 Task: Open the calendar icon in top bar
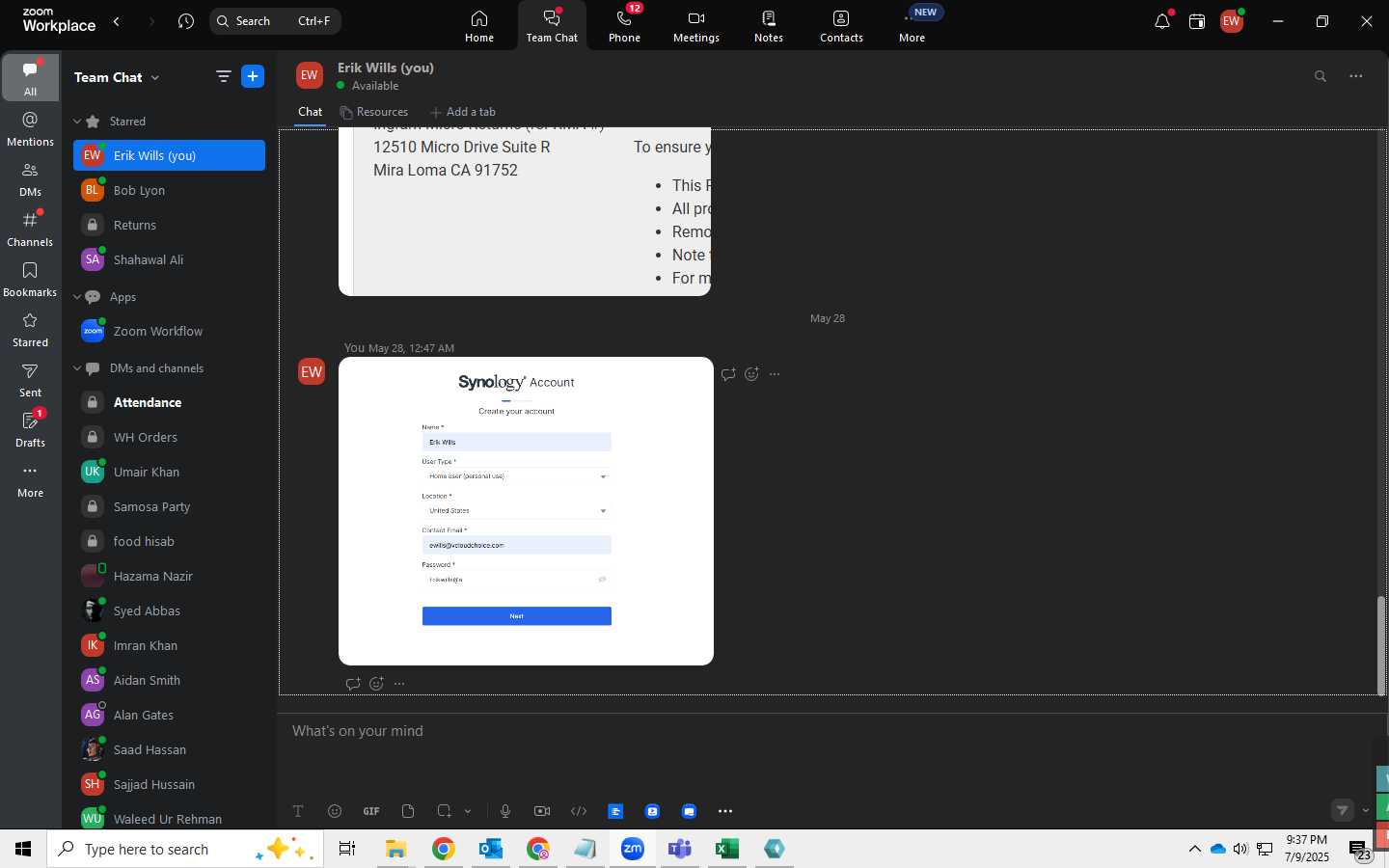click(x=1197, y=21)
